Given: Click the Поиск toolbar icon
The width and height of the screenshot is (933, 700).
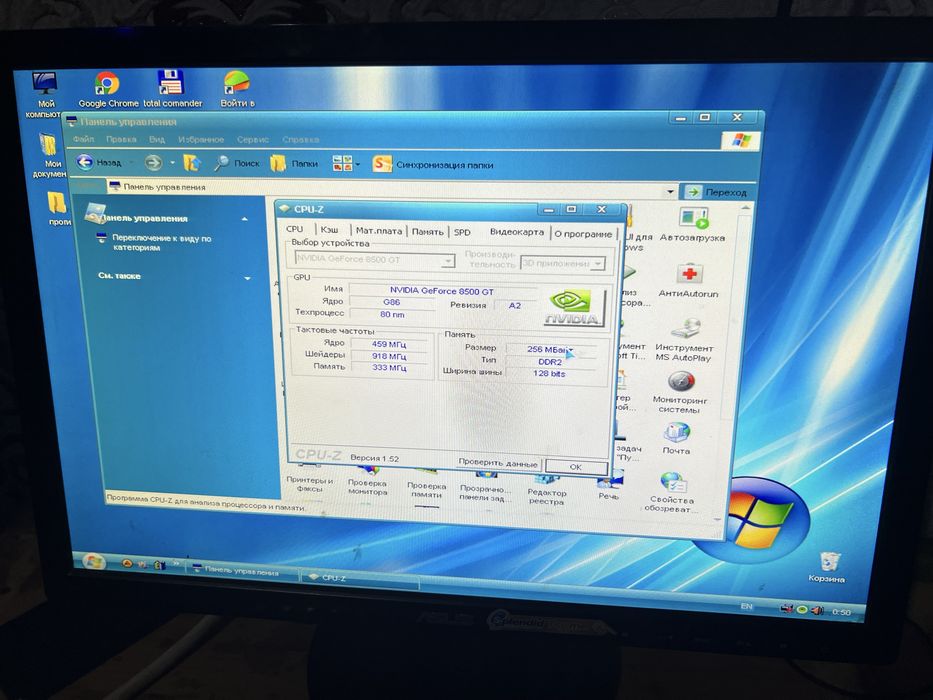Looking at the screenshot, I should click(237, 163).
